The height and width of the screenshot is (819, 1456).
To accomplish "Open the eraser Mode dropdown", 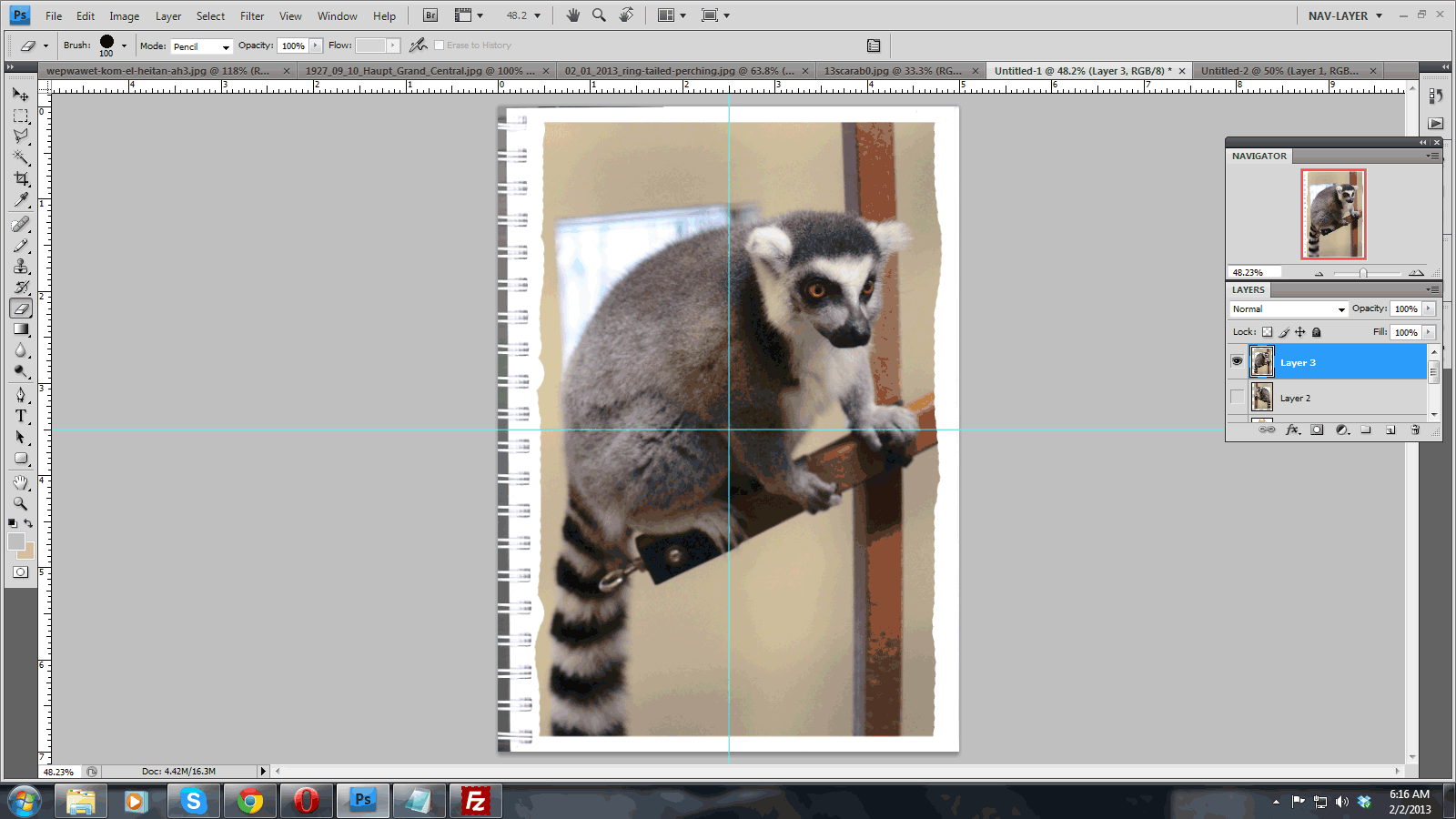I will click(202, 46).
